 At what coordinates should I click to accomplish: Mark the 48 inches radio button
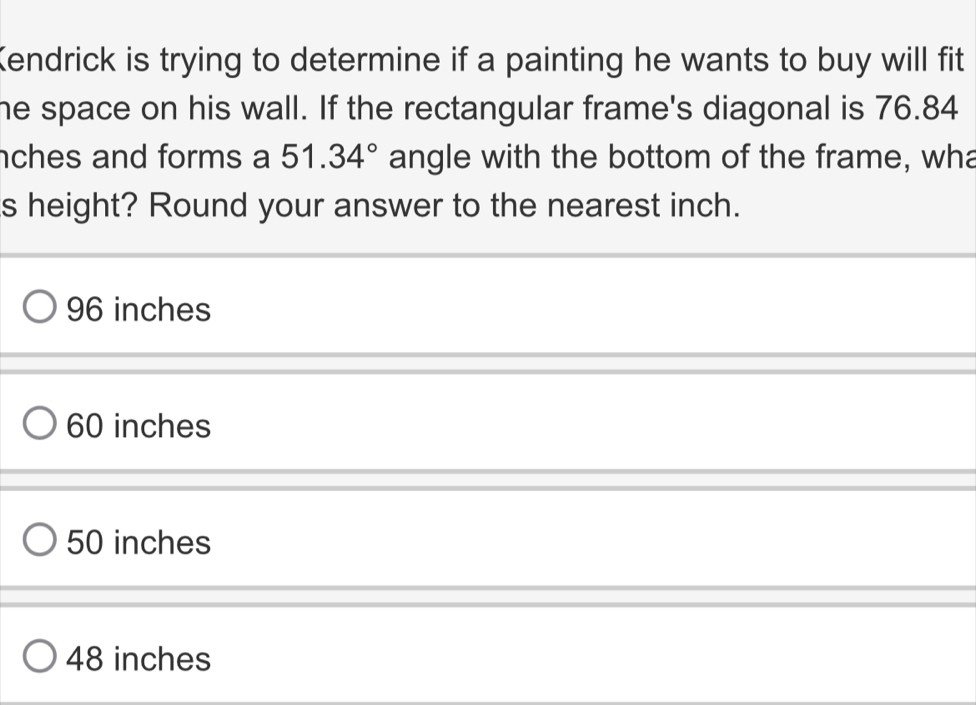tap(41, 659)
